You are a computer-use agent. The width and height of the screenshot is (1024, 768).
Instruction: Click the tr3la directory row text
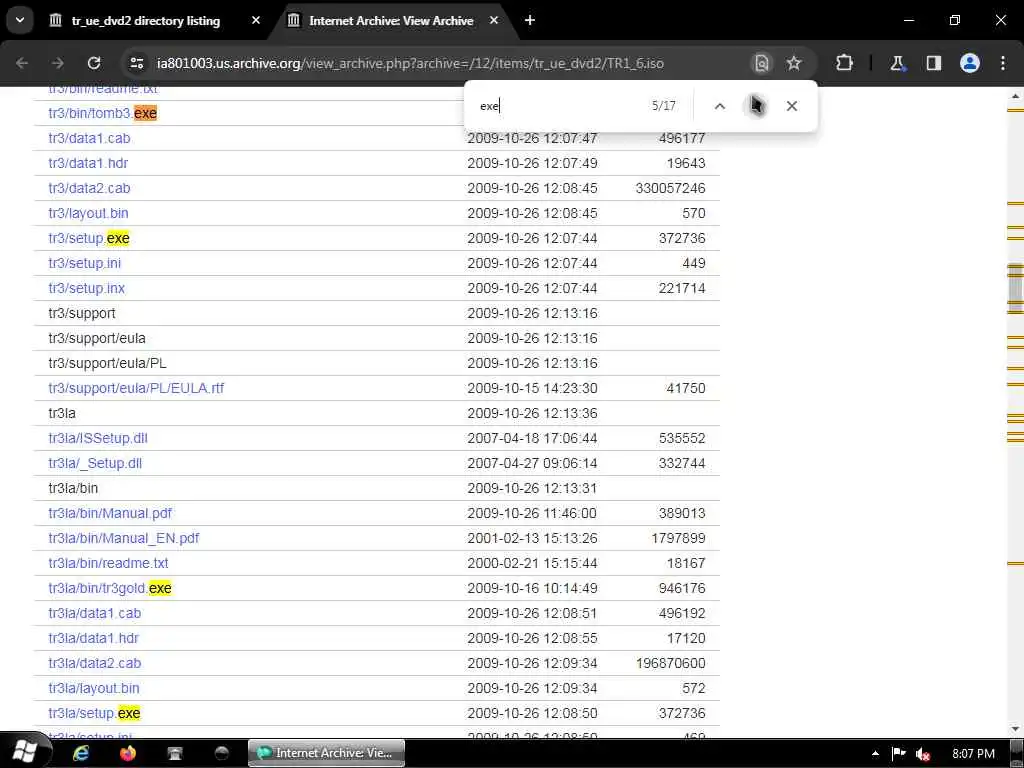tap(62, 413)
